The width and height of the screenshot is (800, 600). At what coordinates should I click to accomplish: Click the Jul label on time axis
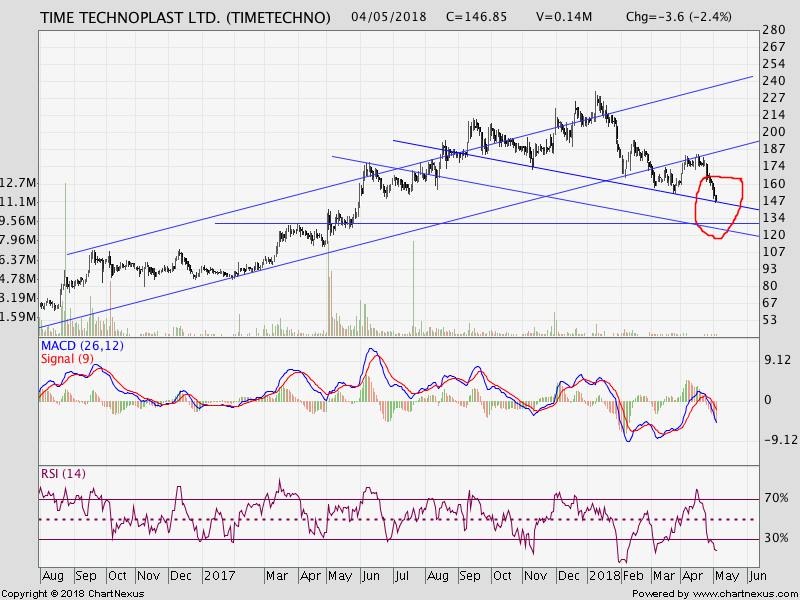click(402, 576)
